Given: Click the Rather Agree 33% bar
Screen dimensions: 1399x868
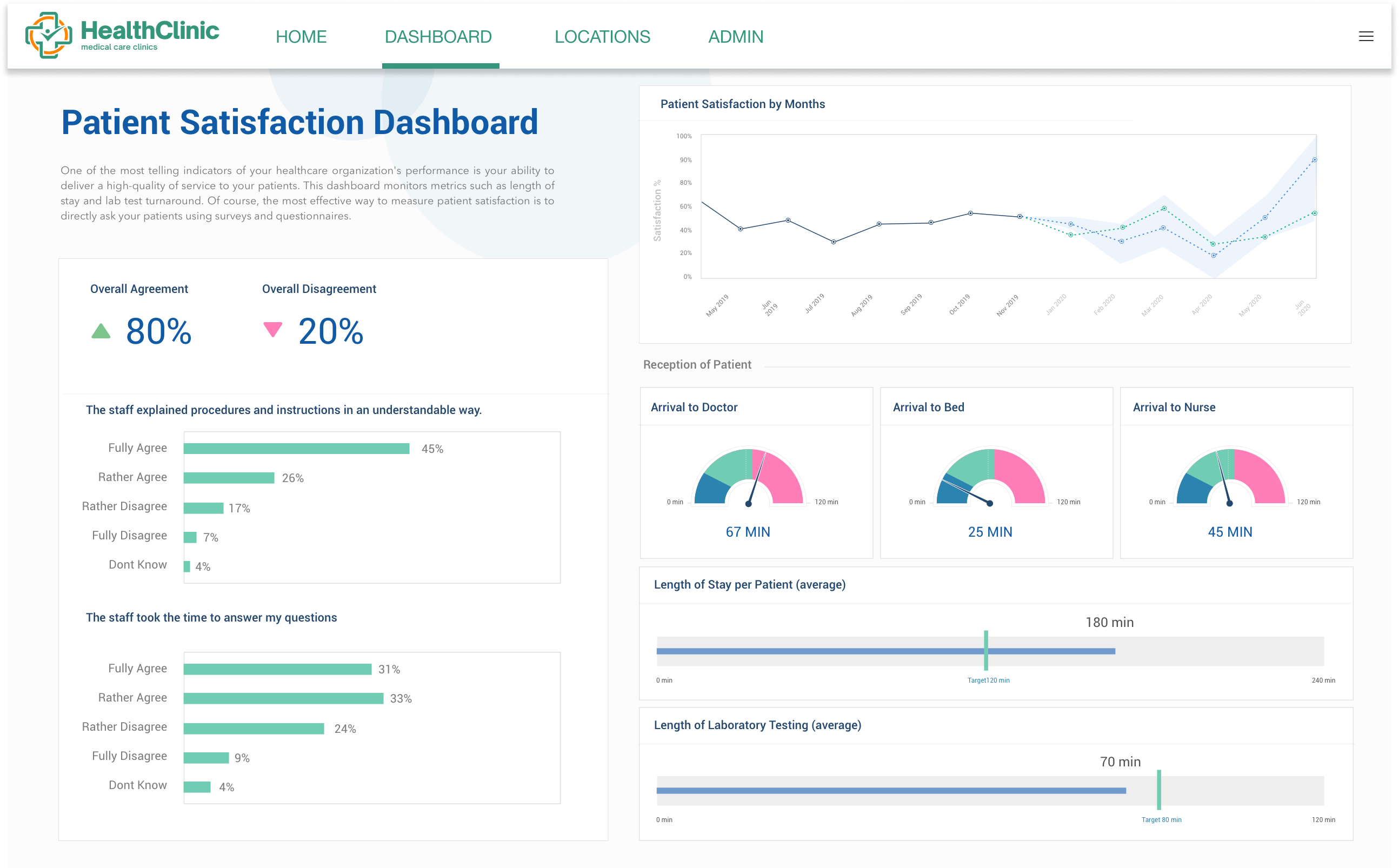Looking at the screenshot, I should tap(283, 699).
